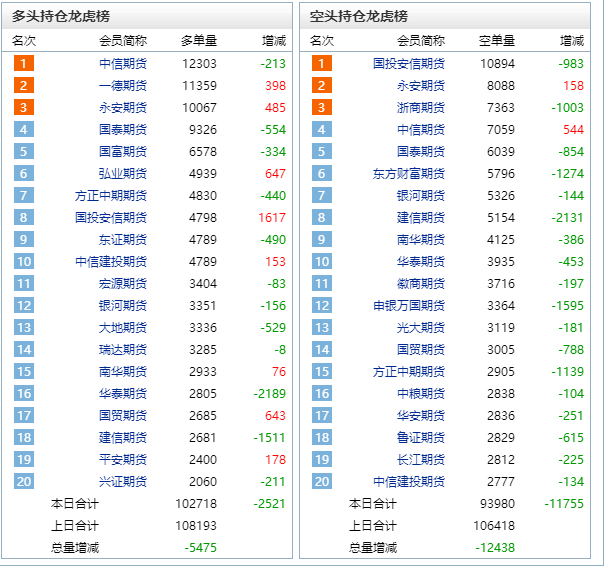Open 华泰期货 in the long positions list
Viewport: 611px width, 572px height.
pos(123,394)
